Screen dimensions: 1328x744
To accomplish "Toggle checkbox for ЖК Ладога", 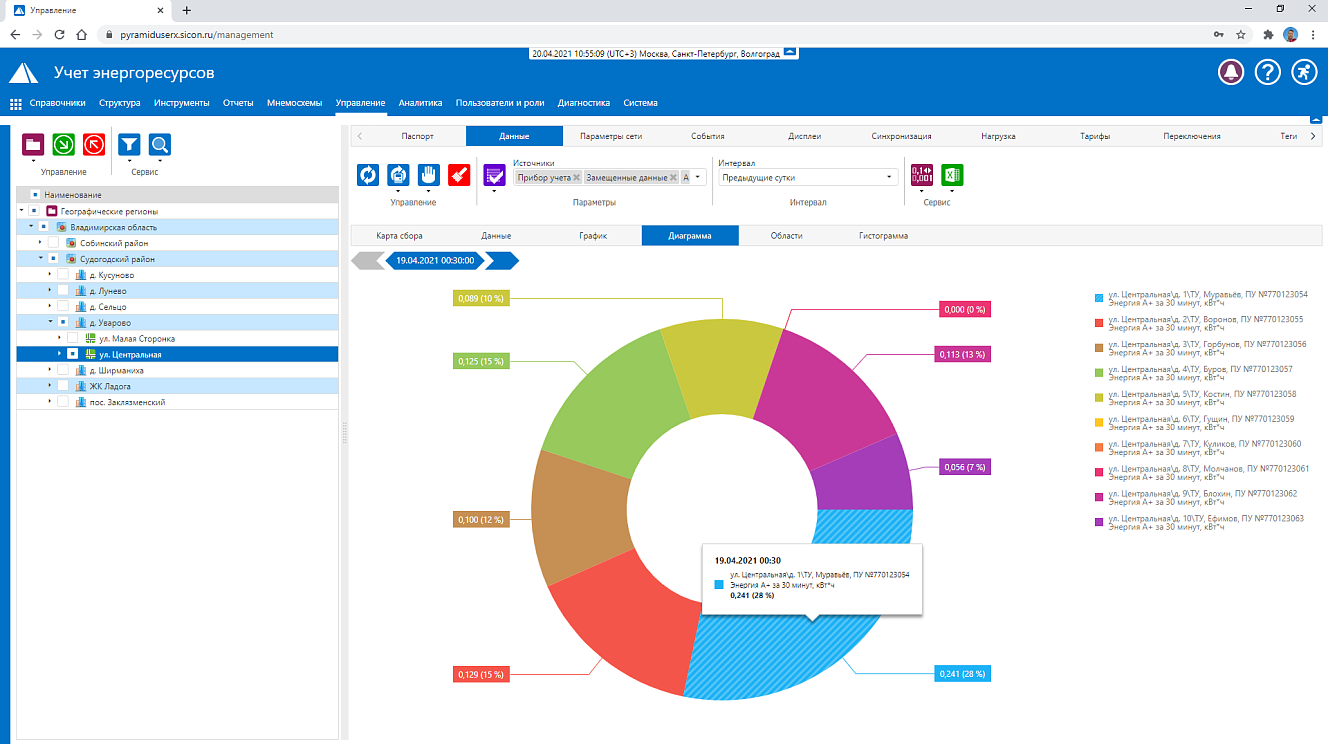I will pos(63,386).
